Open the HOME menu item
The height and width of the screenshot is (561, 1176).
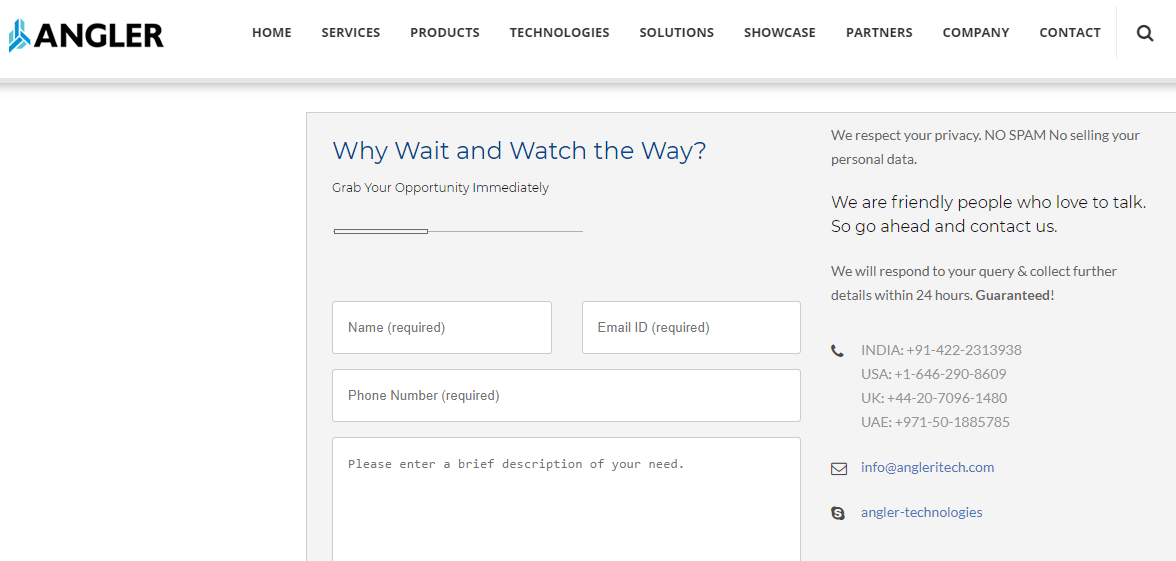tap(272, 33)
